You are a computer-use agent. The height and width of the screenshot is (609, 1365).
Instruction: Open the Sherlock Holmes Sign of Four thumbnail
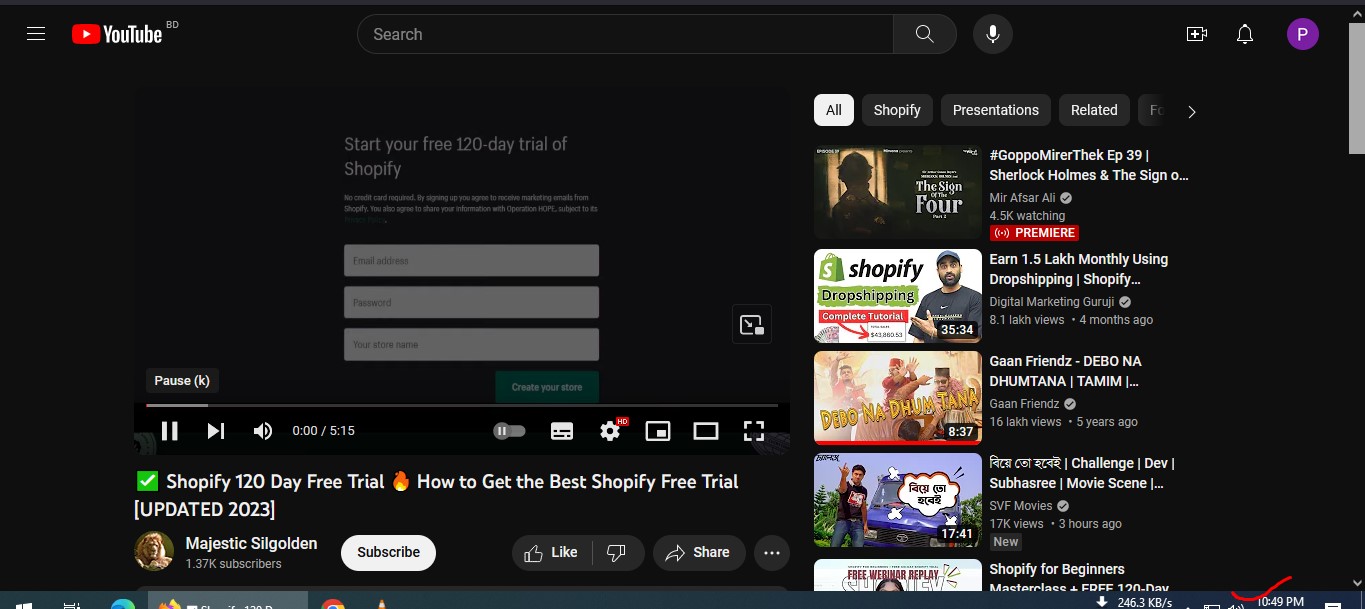tap(898, 193)
